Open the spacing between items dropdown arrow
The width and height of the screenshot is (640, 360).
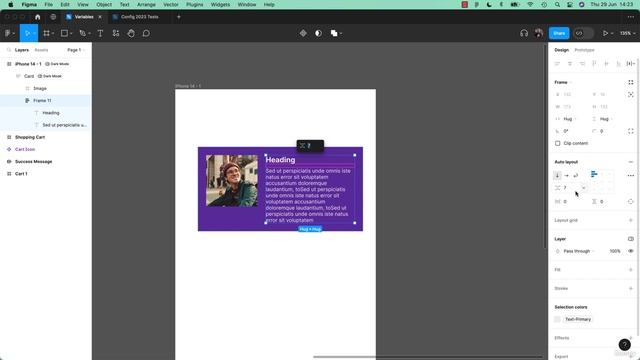click(x=584, y=188)
